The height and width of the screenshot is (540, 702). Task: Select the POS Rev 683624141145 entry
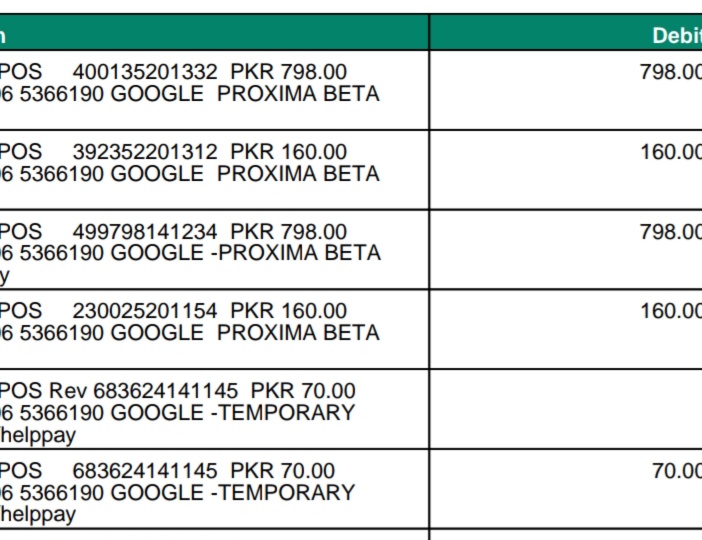pyautogui.click(x=118, y=391)
